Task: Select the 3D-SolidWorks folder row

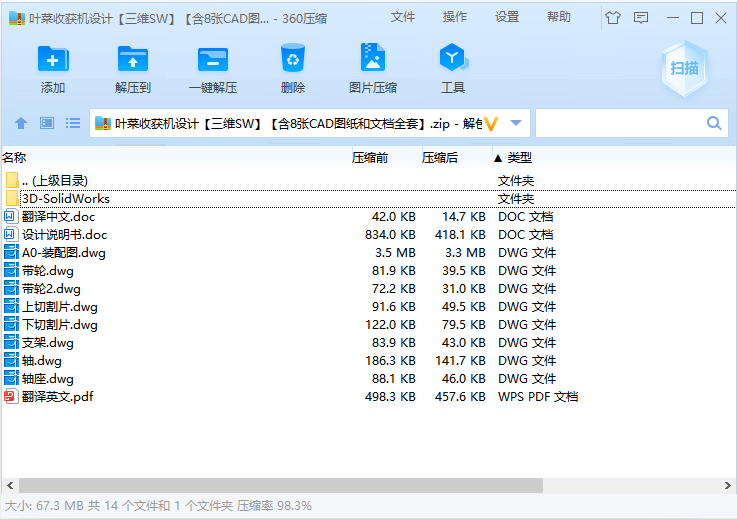Action: pos(369,198)
